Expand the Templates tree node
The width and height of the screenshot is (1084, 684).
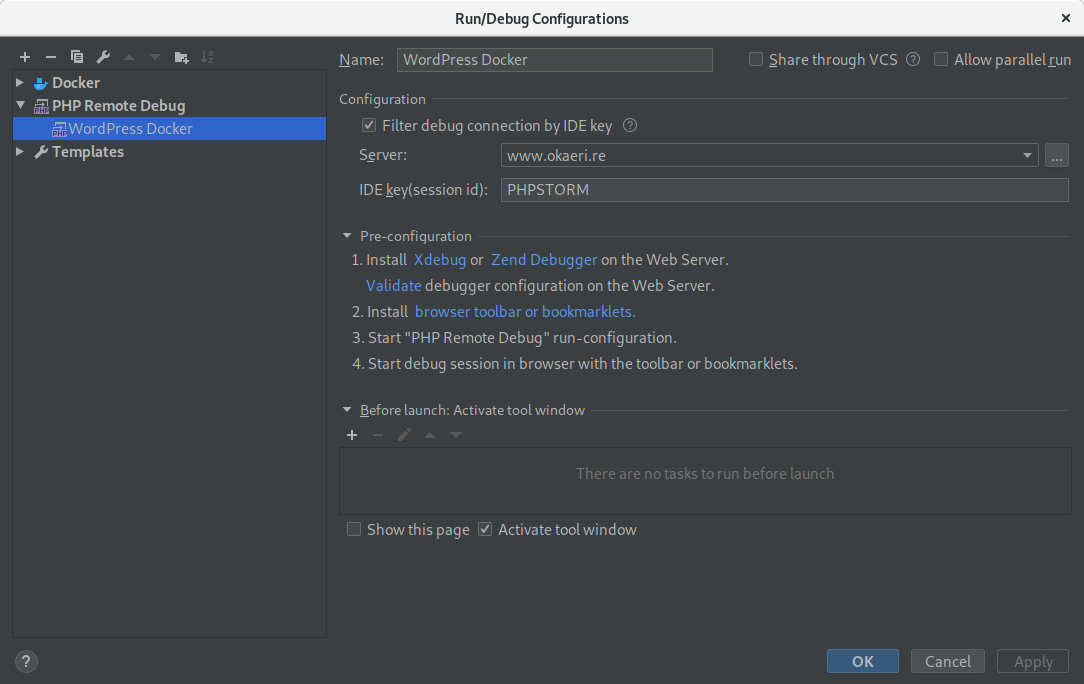(20, 151)
